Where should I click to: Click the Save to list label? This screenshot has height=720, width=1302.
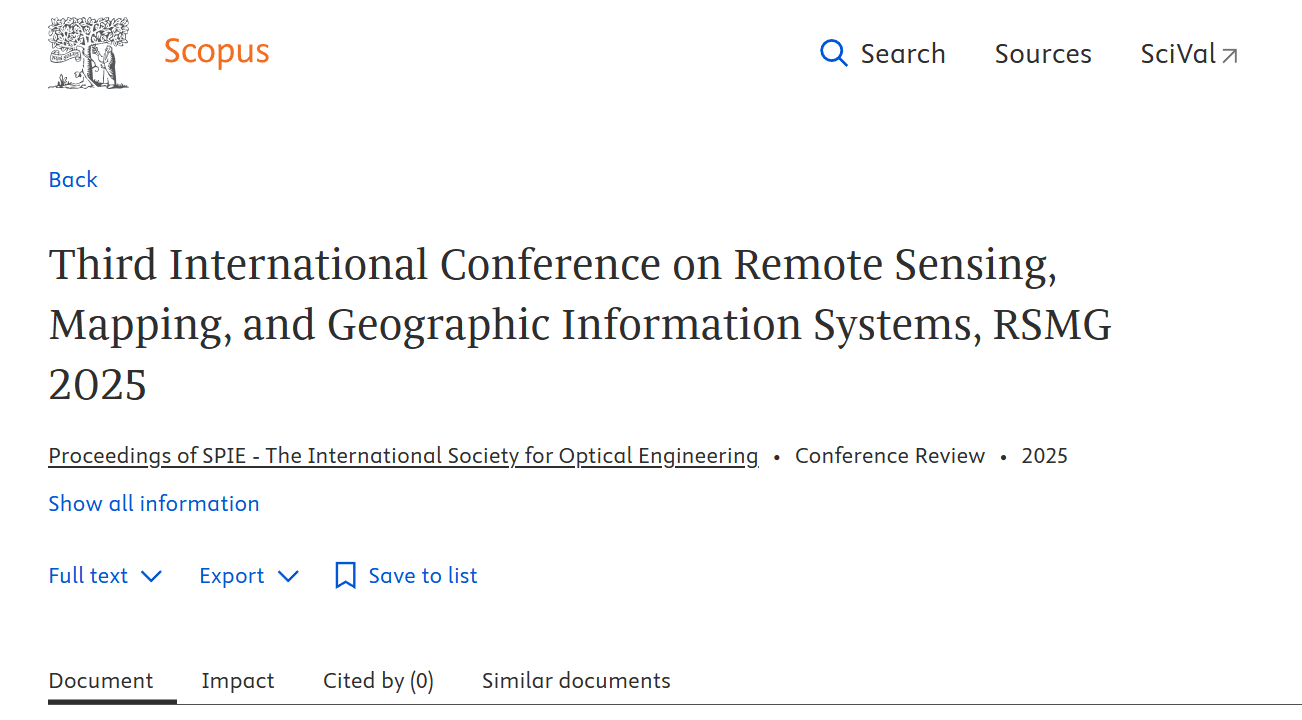pyautogui.click(x=423, y=576)
